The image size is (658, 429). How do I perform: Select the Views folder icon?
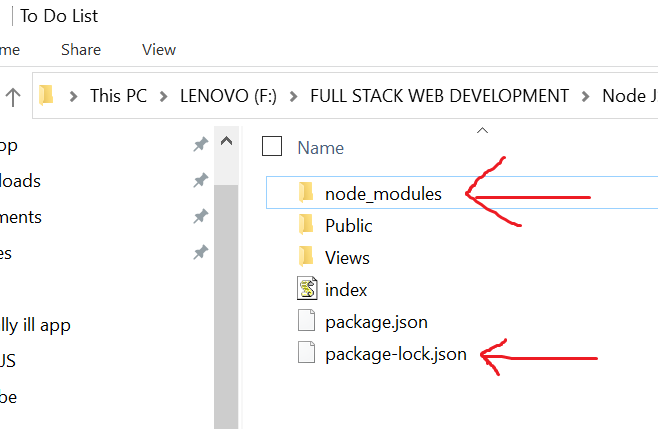306,256
